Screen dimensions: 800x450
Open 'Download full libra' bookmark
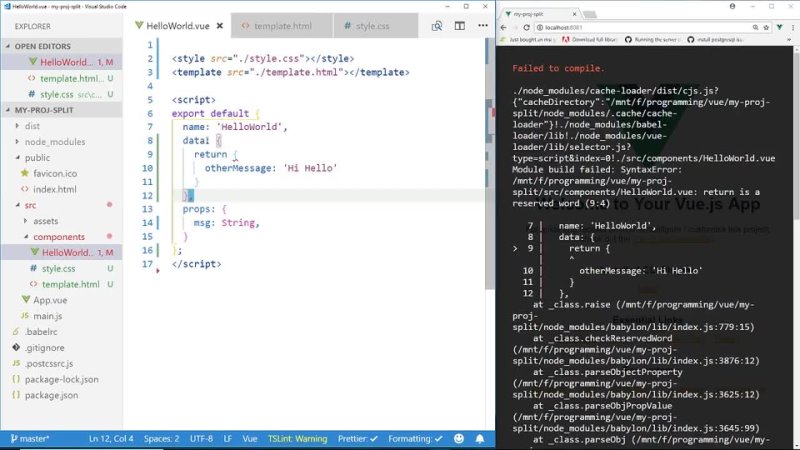tap(590, 39)
